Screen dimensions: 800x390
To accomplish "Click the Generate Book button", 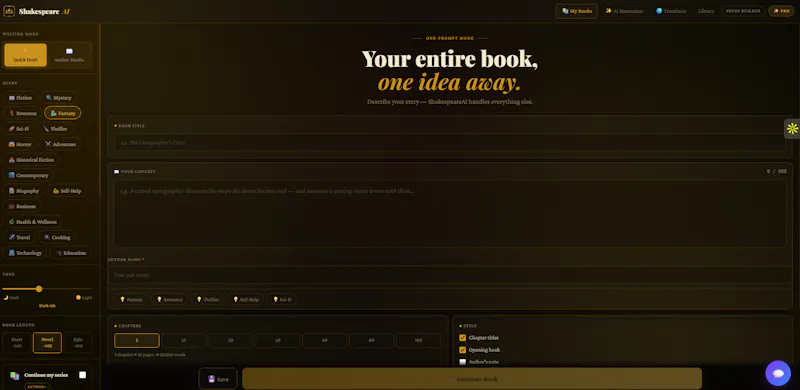I will tap(472, 379).
